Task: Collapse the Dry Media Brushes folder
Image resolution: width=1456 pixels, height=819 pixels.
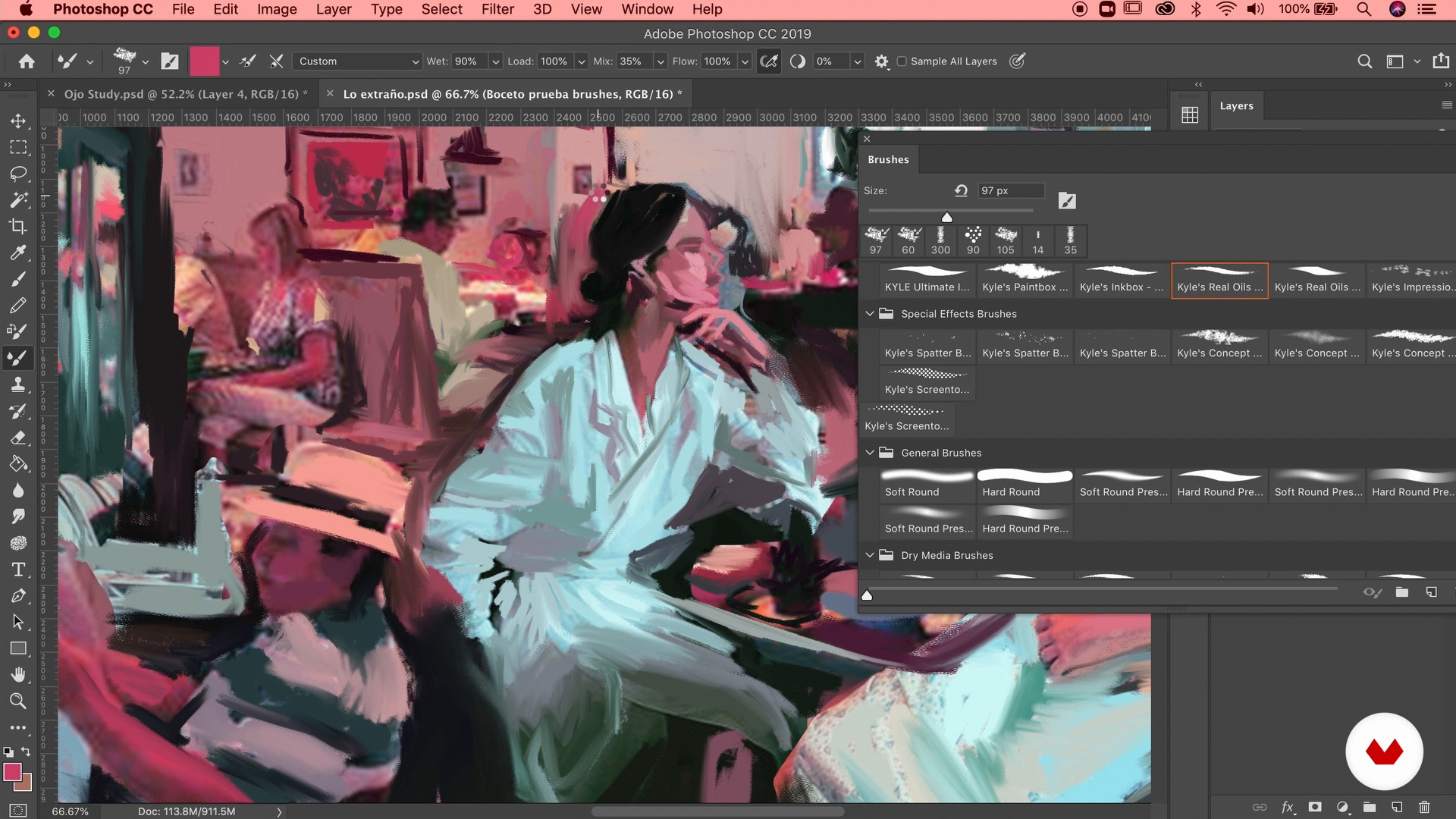Action: point(870,555)
